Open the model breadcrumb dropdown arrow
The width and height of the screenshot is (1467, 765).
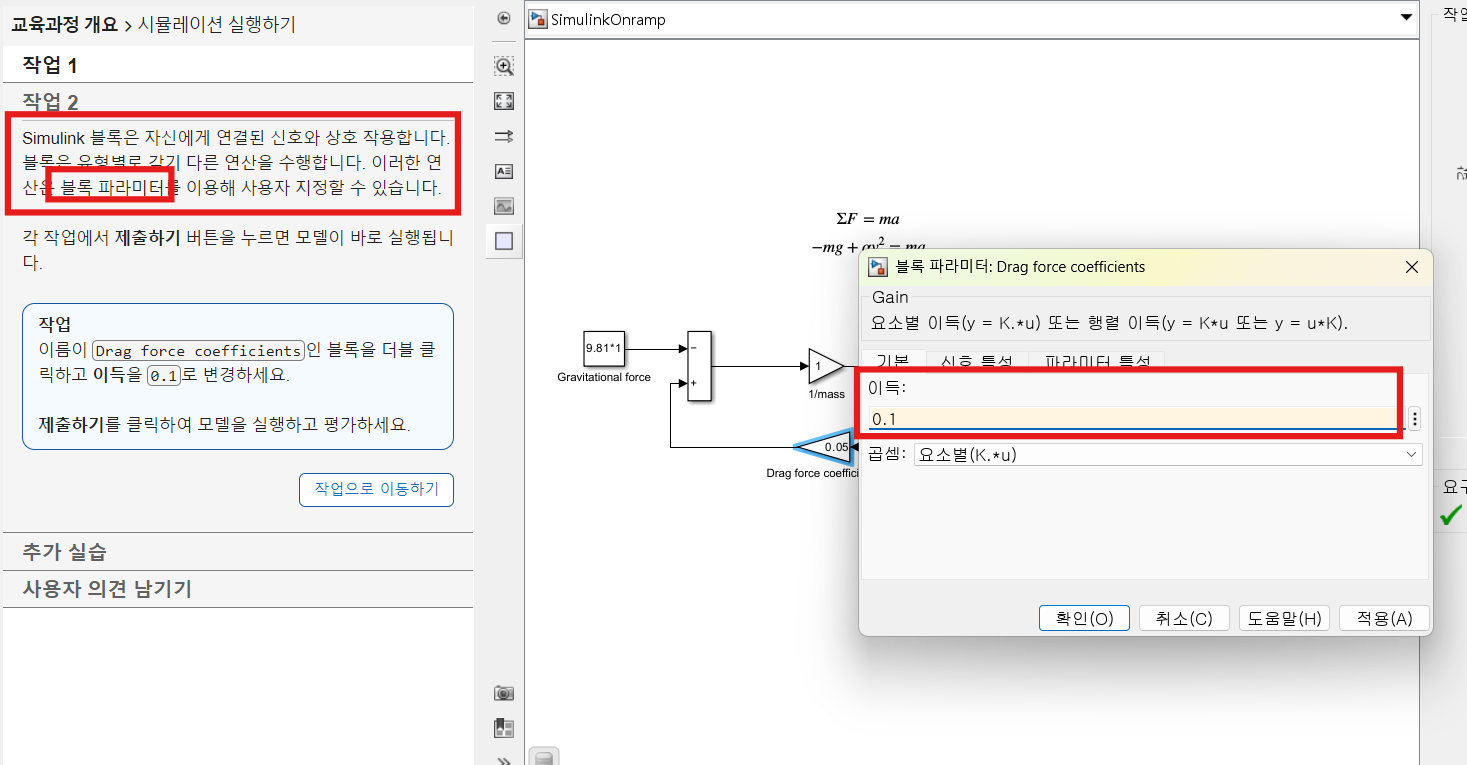pos(1406,19)
